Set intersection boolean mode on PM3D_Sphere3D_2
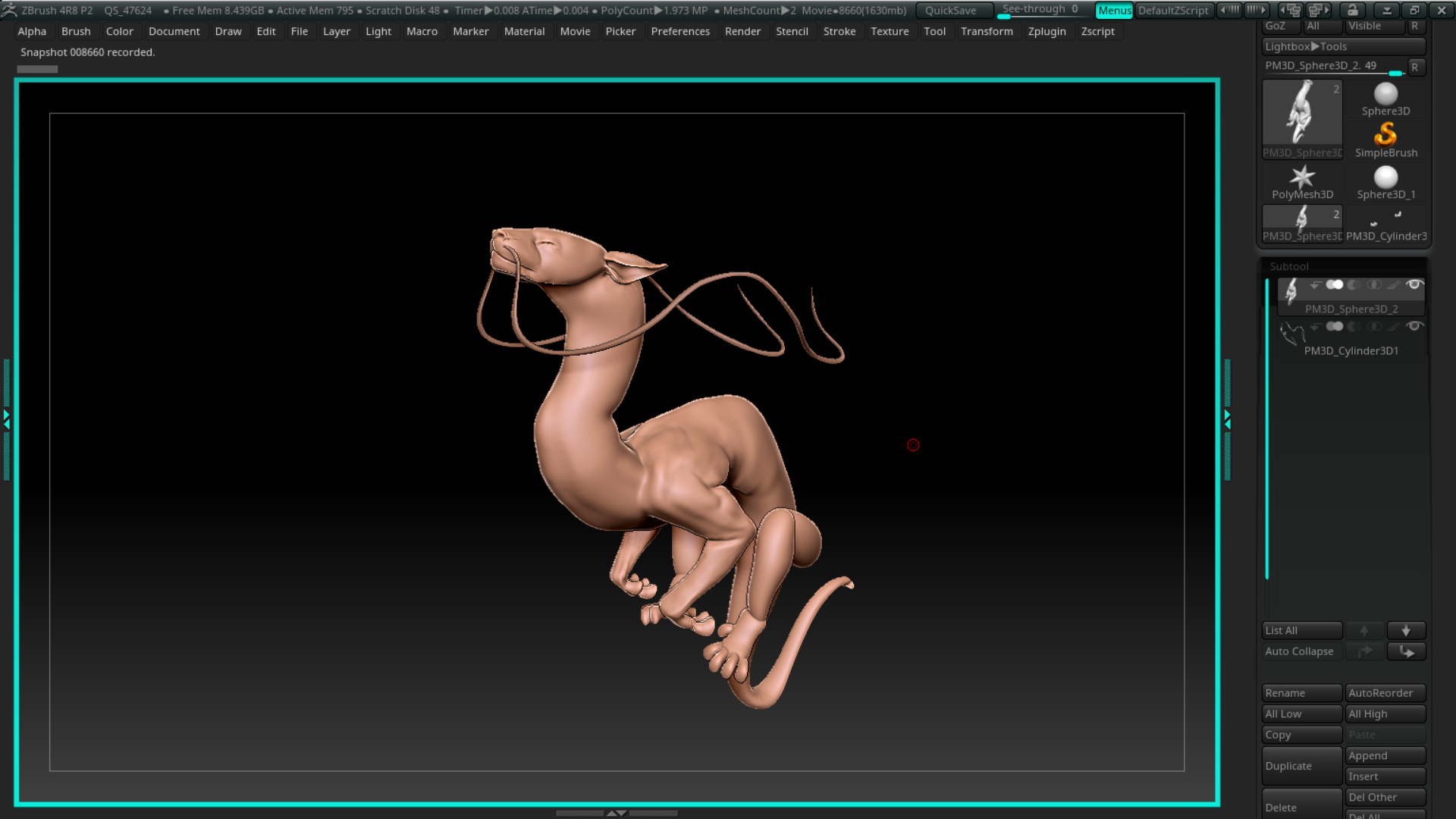 coord(1374,285)
